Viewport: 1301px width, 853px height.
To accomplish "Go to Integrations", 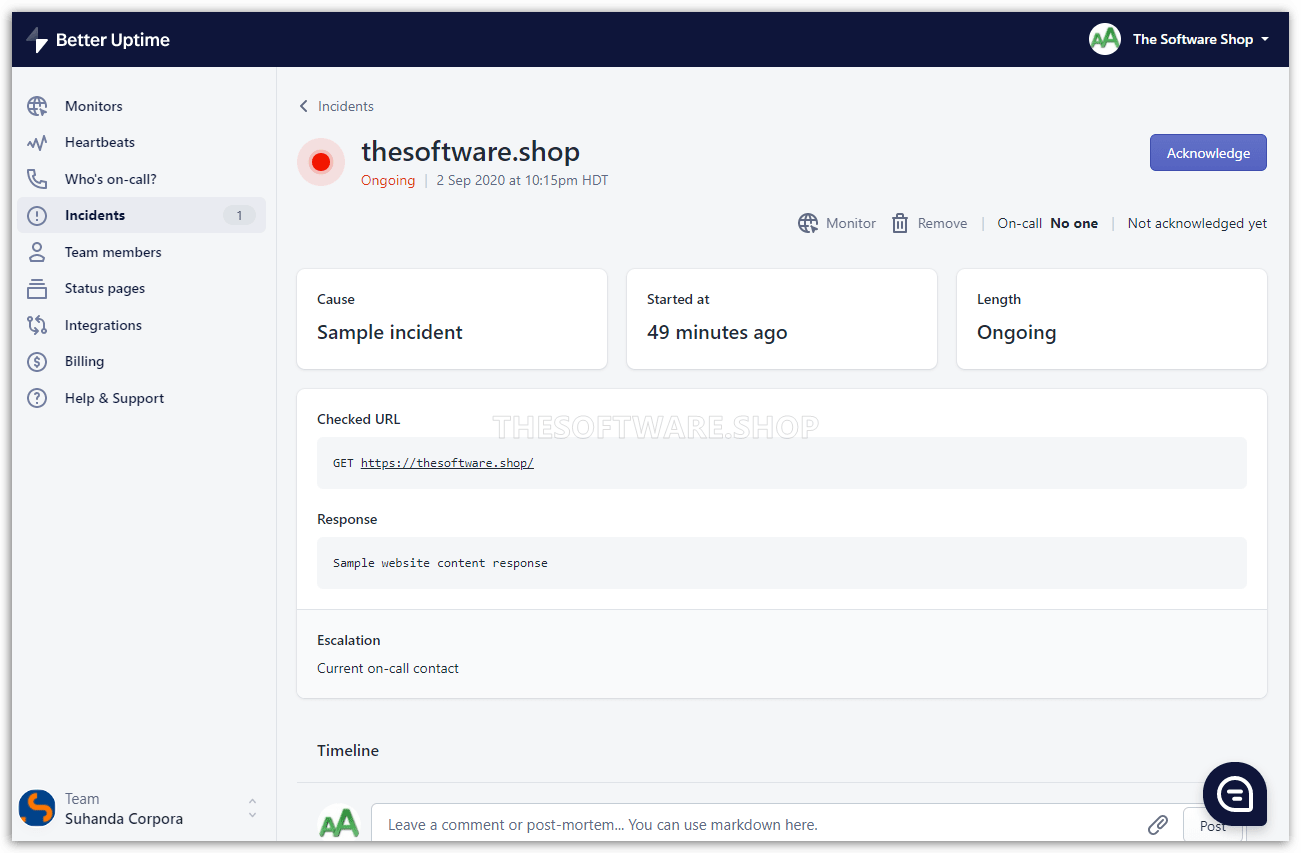I will [x=103, y=325].
